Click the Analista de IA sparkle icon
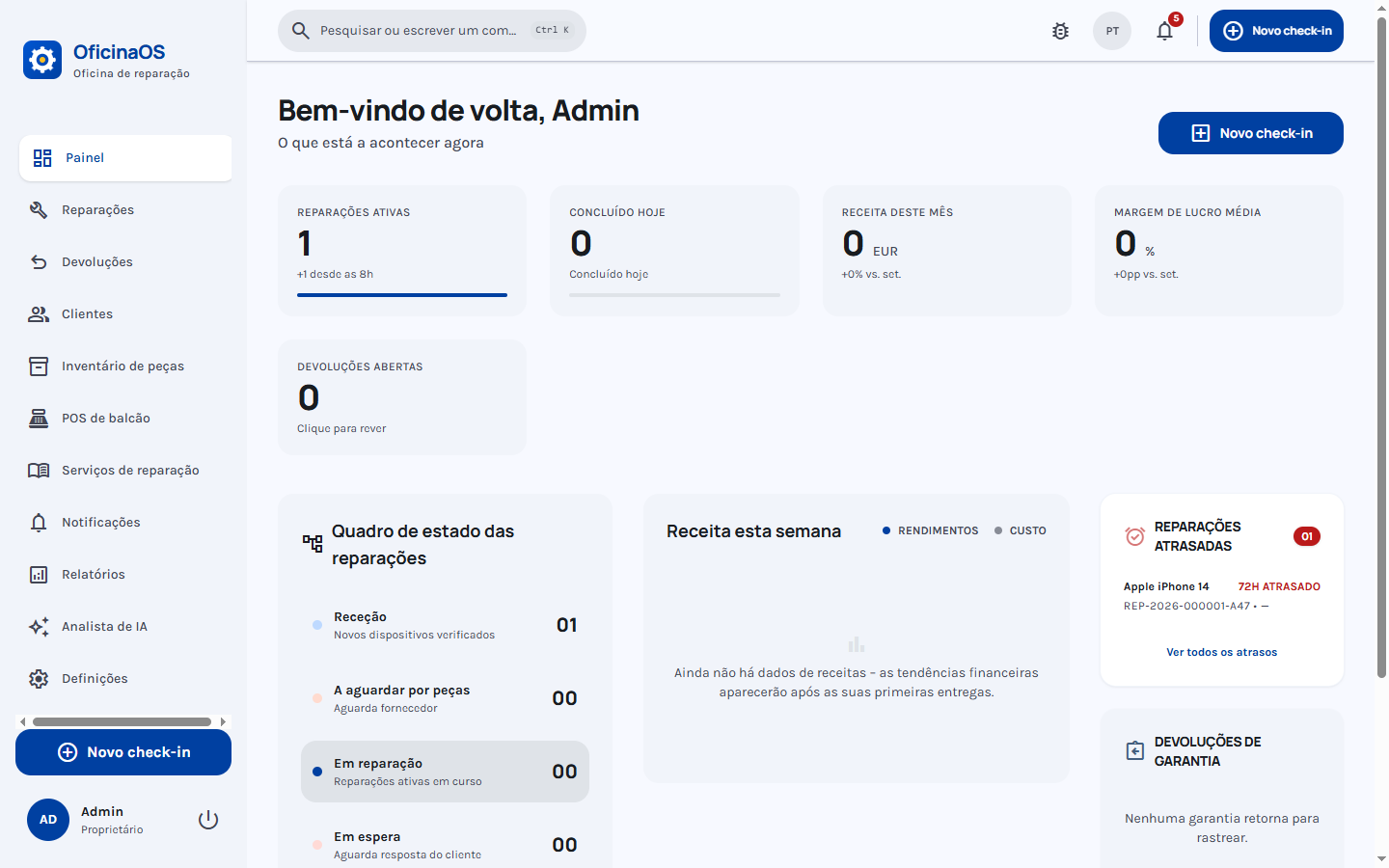The width and height of the screenshot is (1389, 868). click(39, 627)
